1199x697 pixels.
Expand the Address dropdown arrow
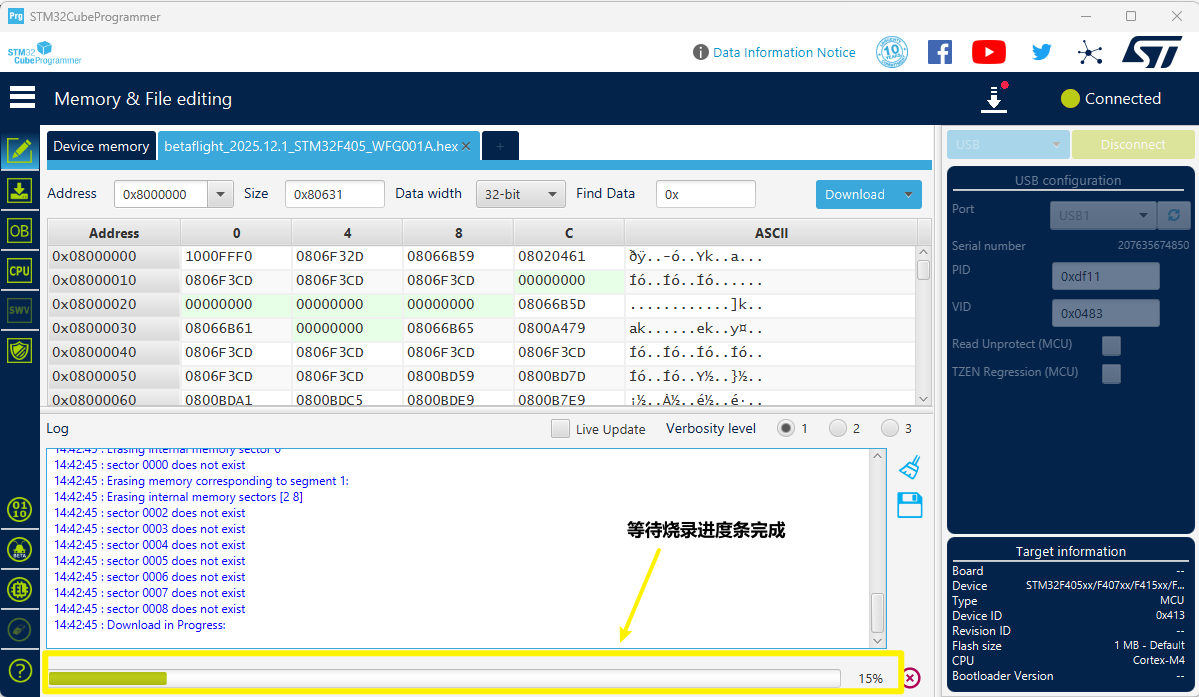221,194
